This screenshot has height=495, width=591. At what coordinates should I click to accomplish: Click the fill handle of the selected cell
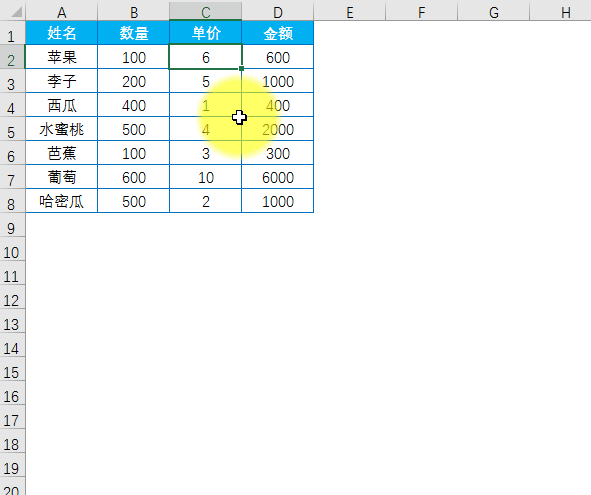(241, 69)
